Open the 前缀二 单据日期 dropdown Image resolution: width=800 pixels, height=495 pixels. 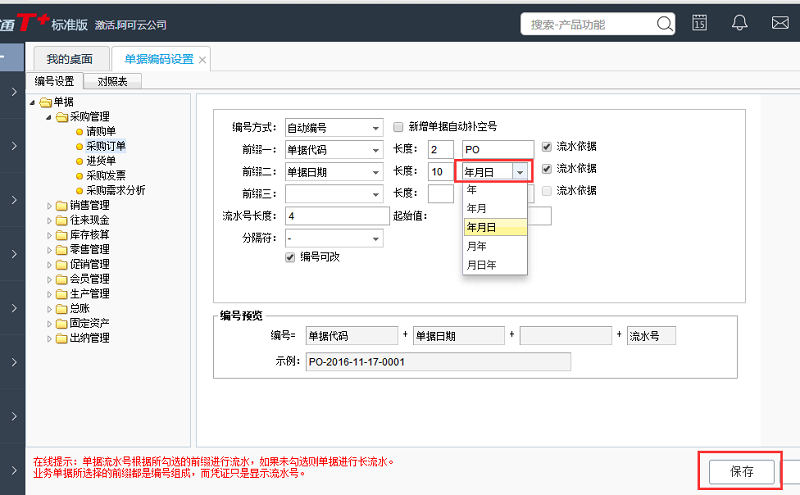tap(376, 172)
